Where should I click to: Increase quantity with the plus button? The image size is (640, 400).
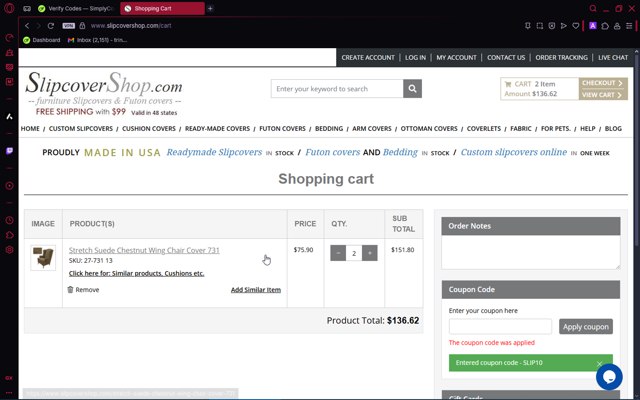370,253
